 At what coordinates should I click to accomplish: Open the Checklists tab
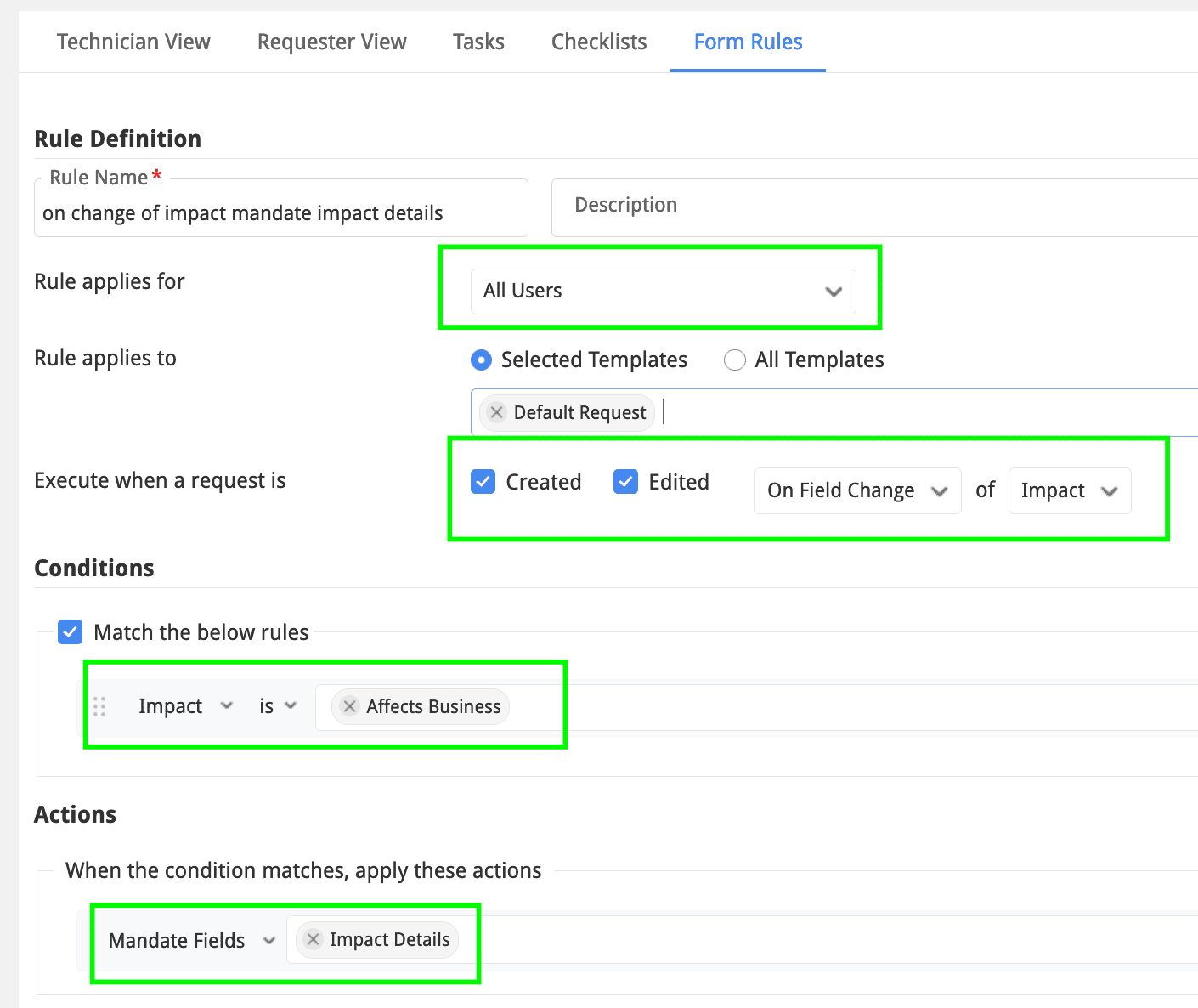point(599,42)
